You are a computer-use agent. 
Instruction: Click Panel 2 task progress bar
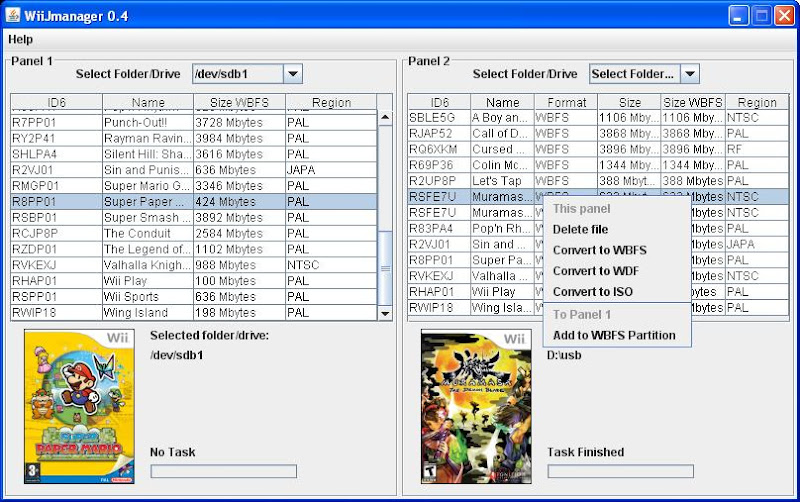point(620,471)
